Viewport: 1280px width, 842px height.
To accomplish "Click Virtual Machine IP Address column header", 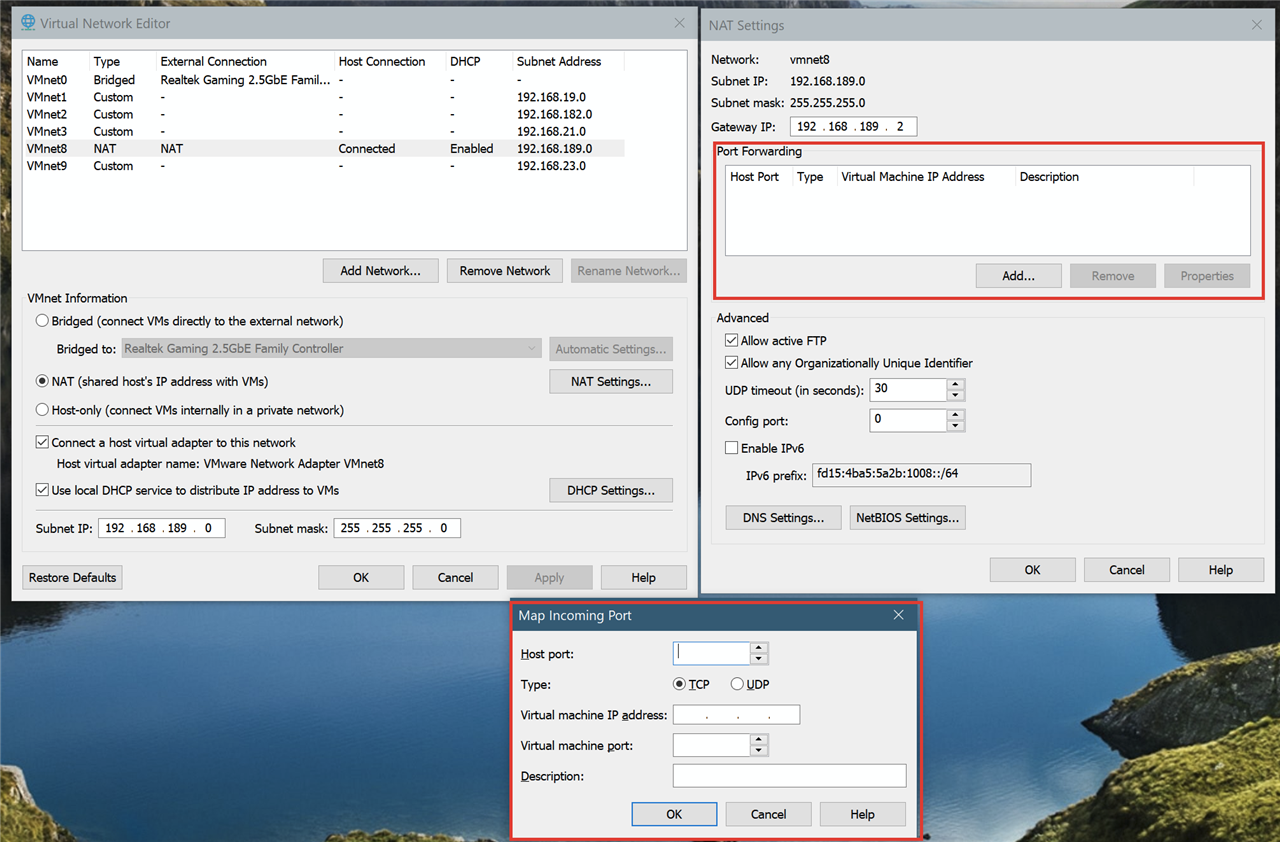I will pyautogui.click(x=925, y=177).
